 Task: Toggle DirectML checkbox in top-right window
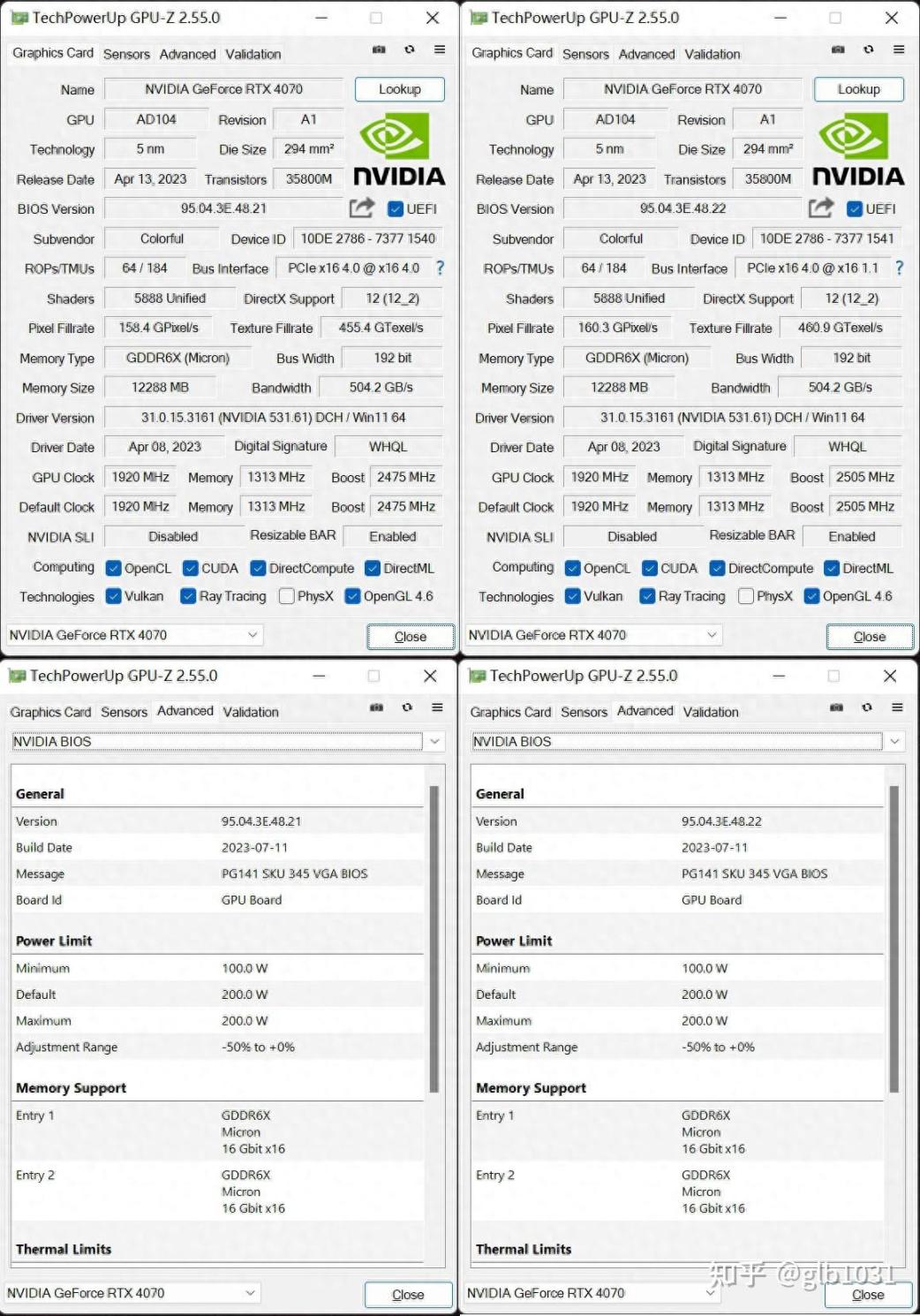click(x=832, y=569)
